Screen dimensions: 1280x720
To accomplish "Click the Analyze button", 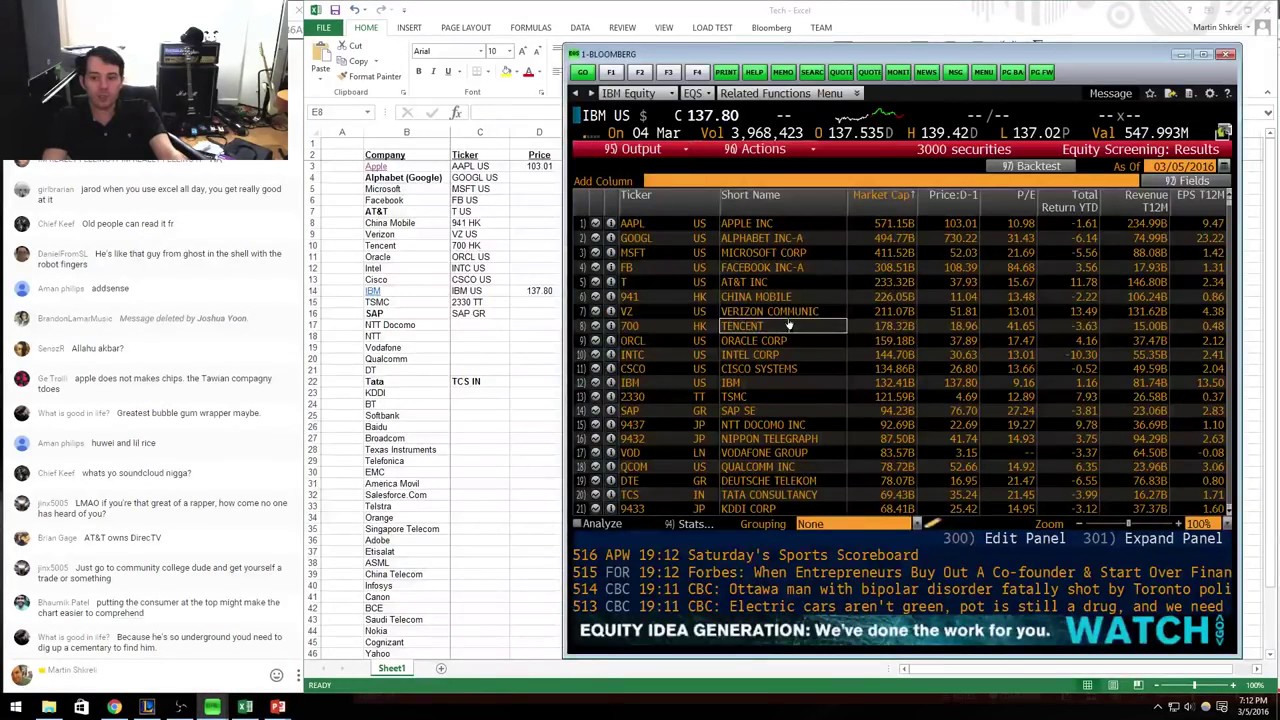I will click(x=598, y=524).
